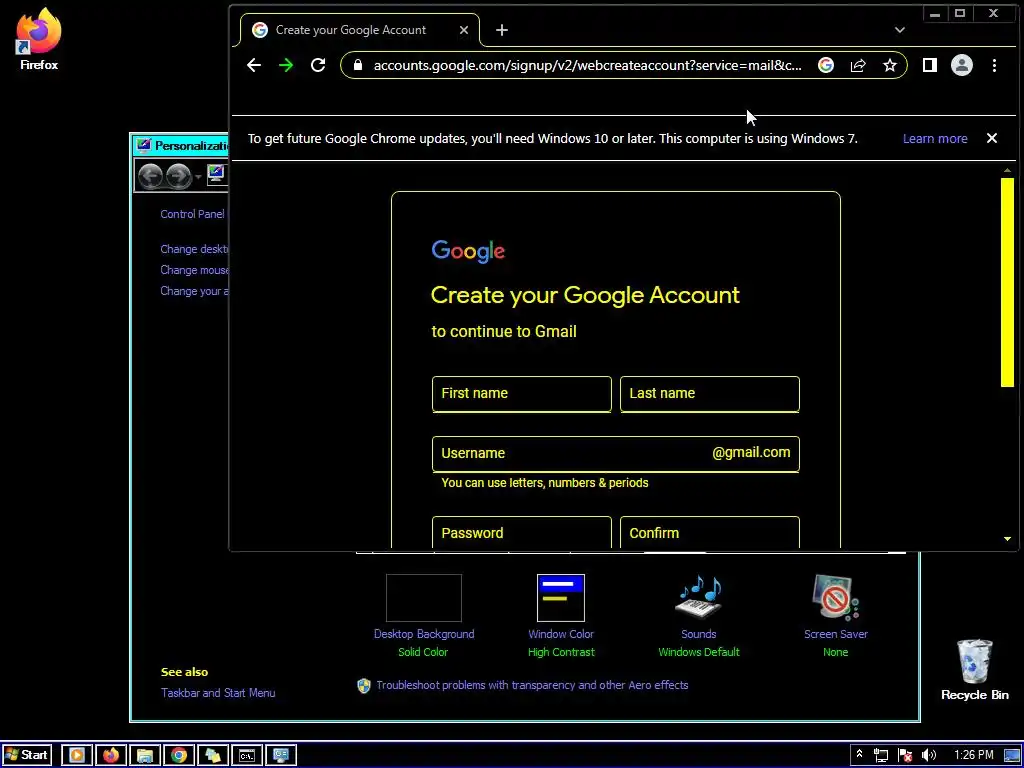This screenshot has height=768, width=1024.
Task: Switch to Chrome from taskbar
Action: (x=179, y=756)
